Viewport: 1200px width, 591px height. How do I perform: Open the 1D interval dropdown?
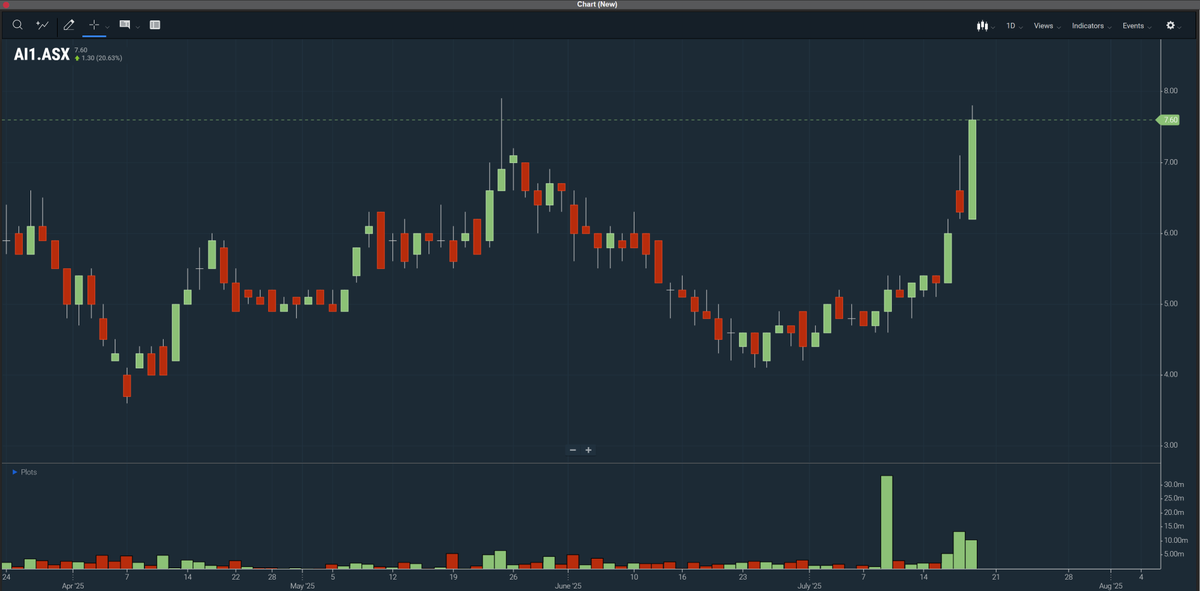click(x=1015, y=26)
